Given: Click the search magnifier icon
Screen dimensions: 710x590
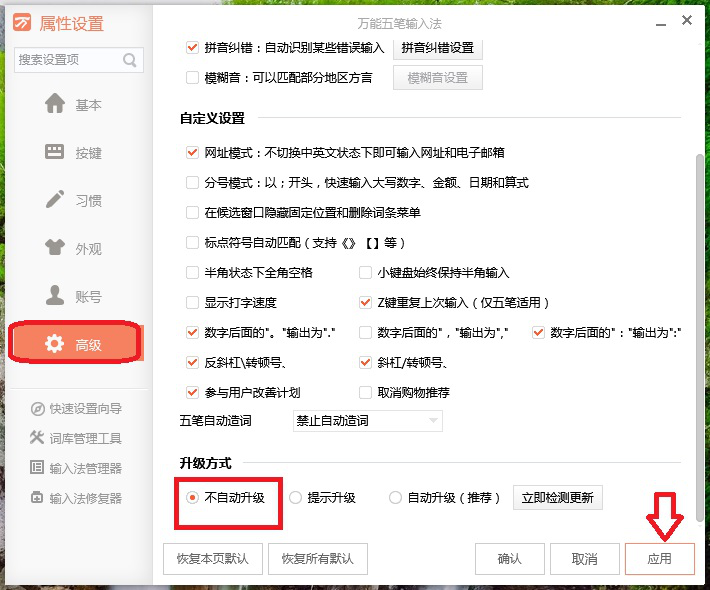Looking at the screenshot, I should coord(130,60).
